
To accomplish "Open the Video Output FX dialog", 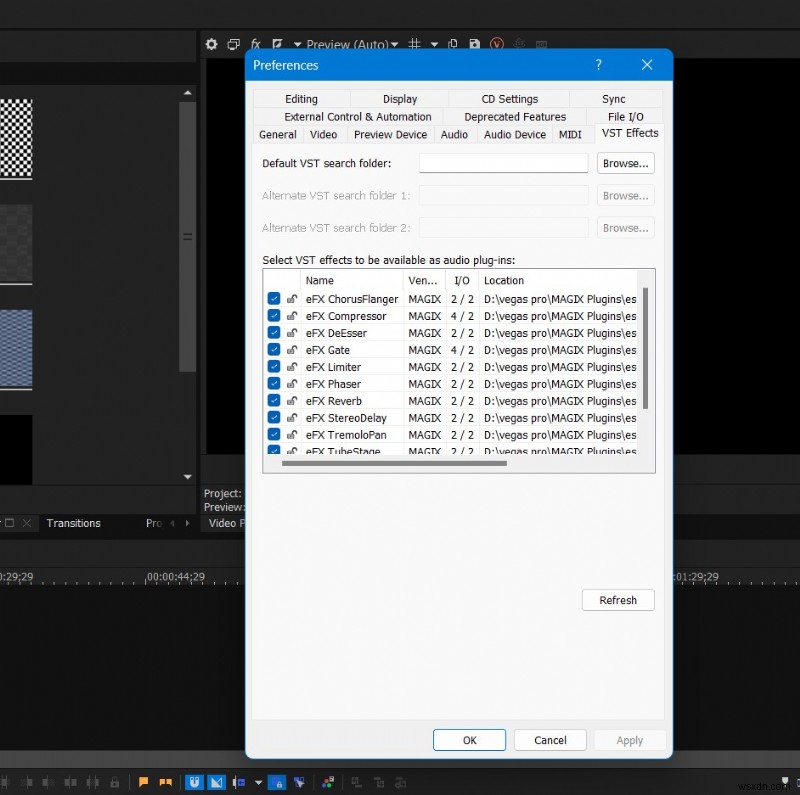I will pos(256,44).
